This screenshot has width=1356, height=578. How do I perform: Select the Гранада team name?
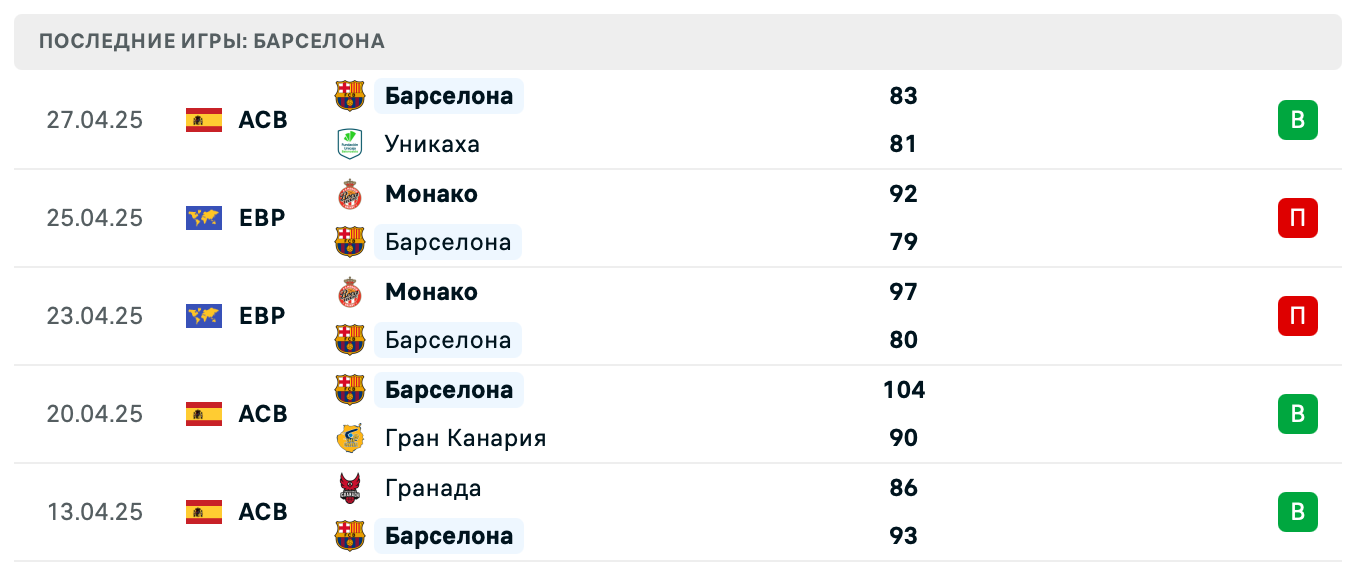click(432, 488)
